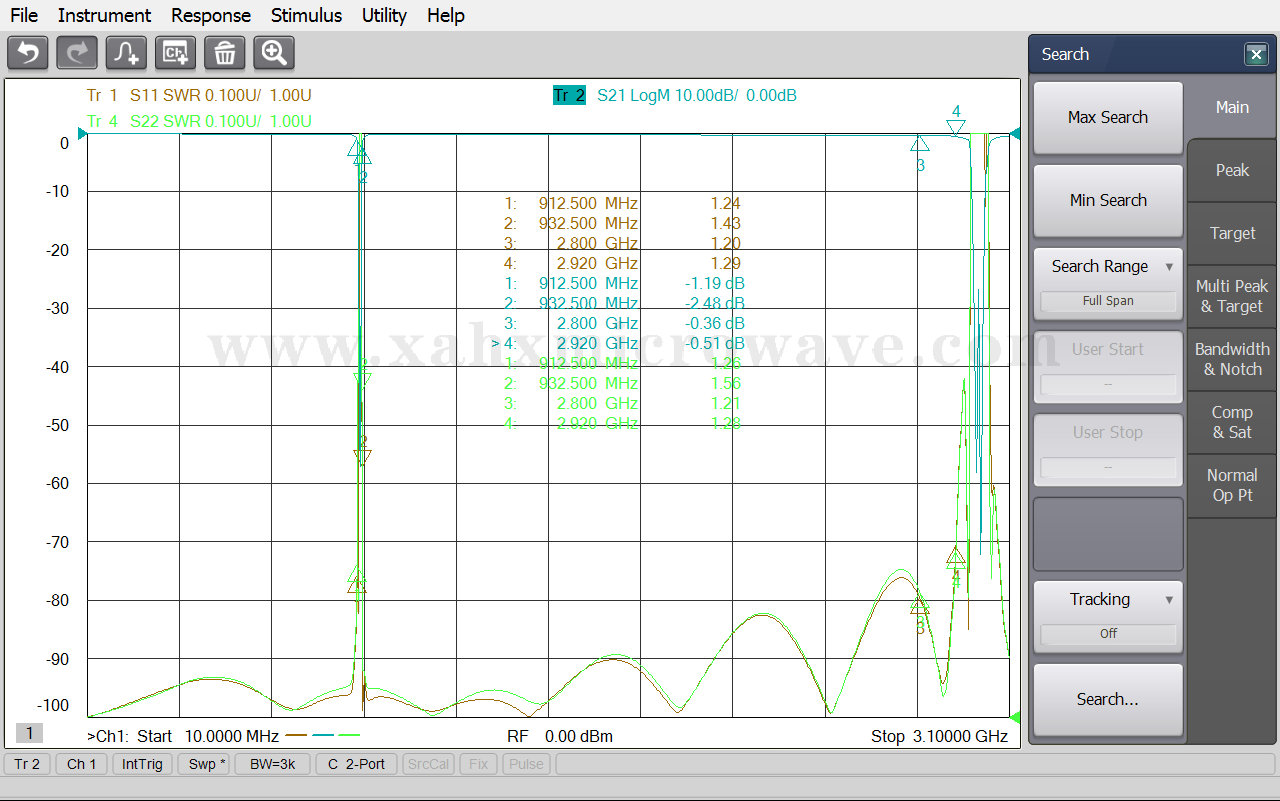The width and height of the screenshot is (1280, 801).
Task: Close the Search panel
Action: pos(1256,55)
